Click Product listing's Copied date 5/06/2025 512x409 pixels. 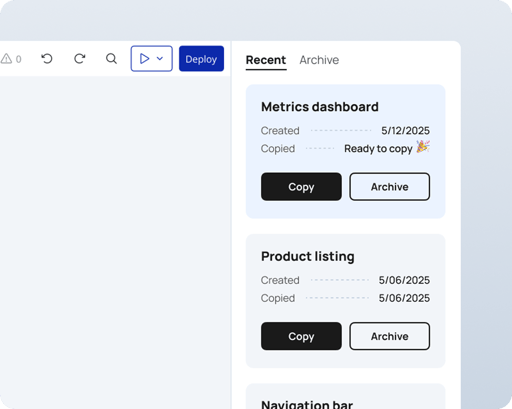(404, 298)
